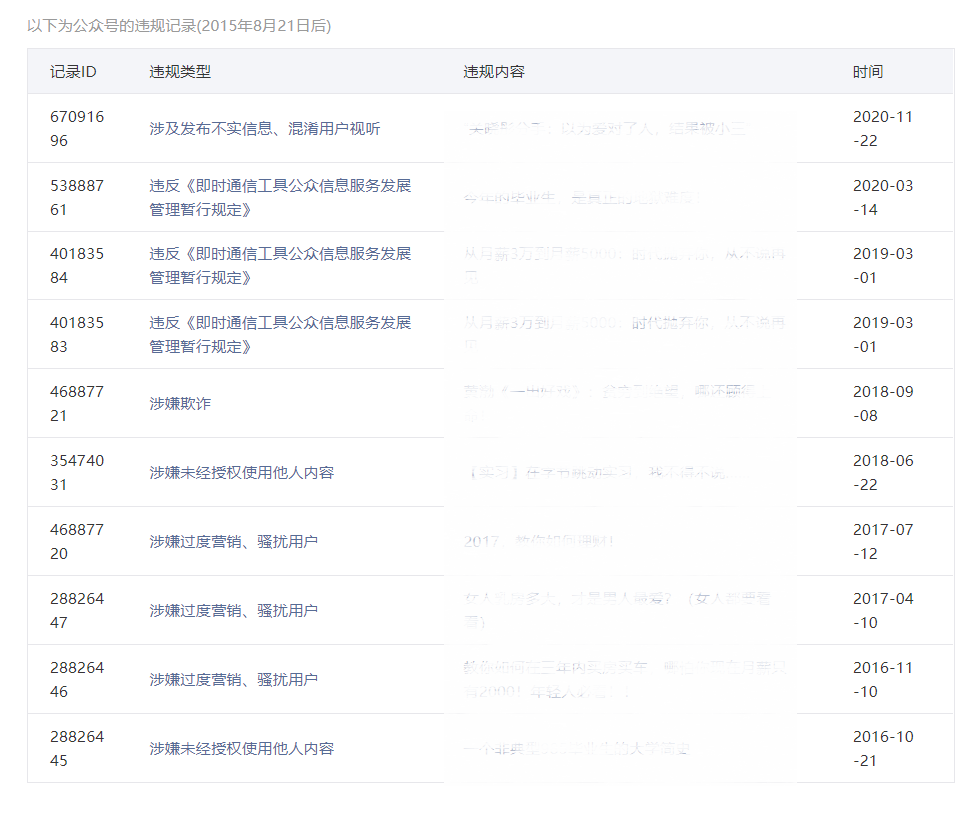This screenshot has height=824, width=969.
Task: Click the date 2020-03-14
Action: 883,198
